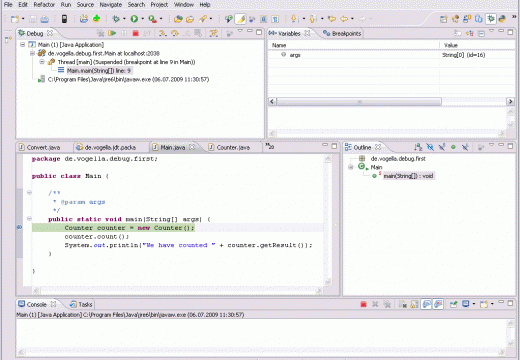Click the Pin Console icon

(x=453, y=304)
